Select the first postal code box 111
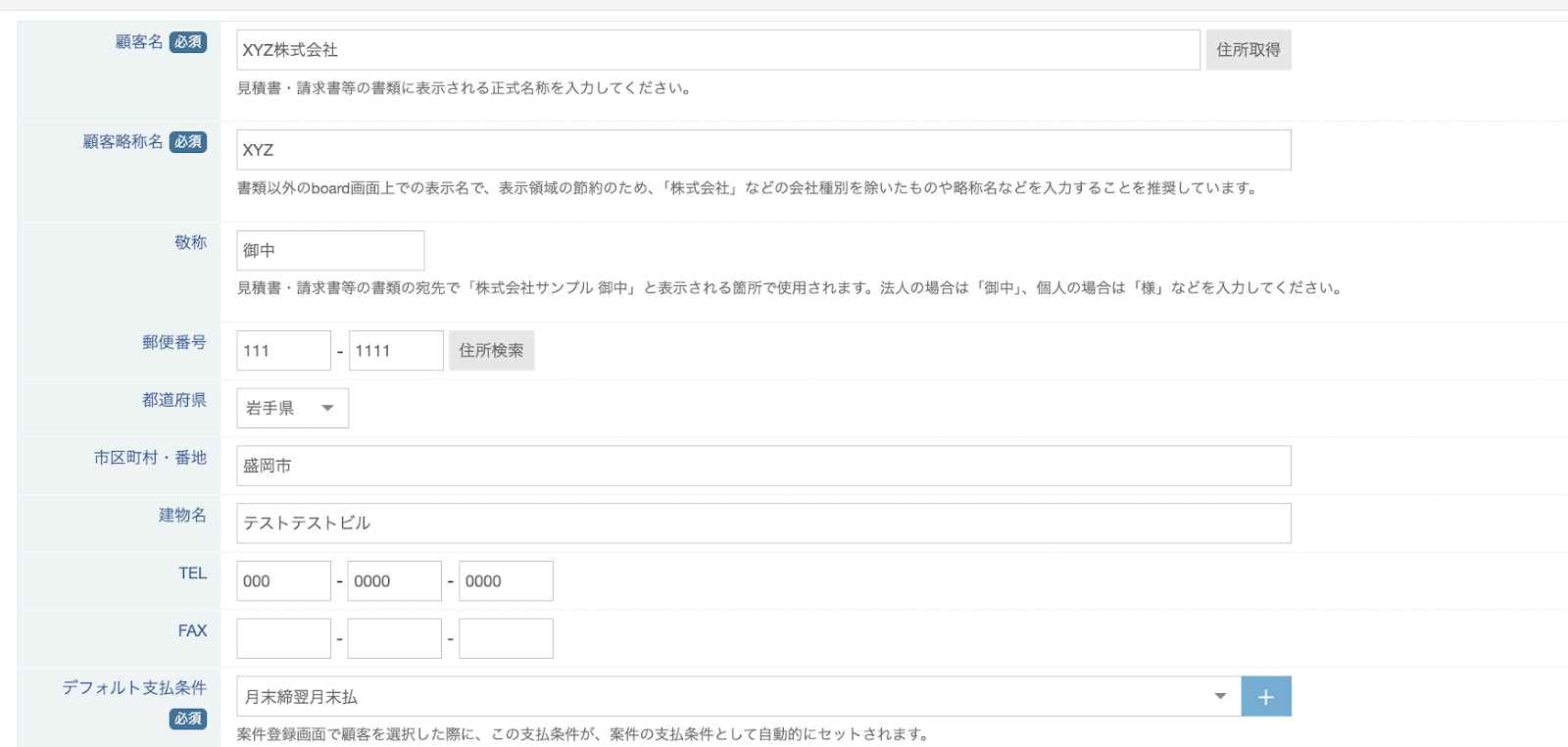 click(x=283, y=351)
